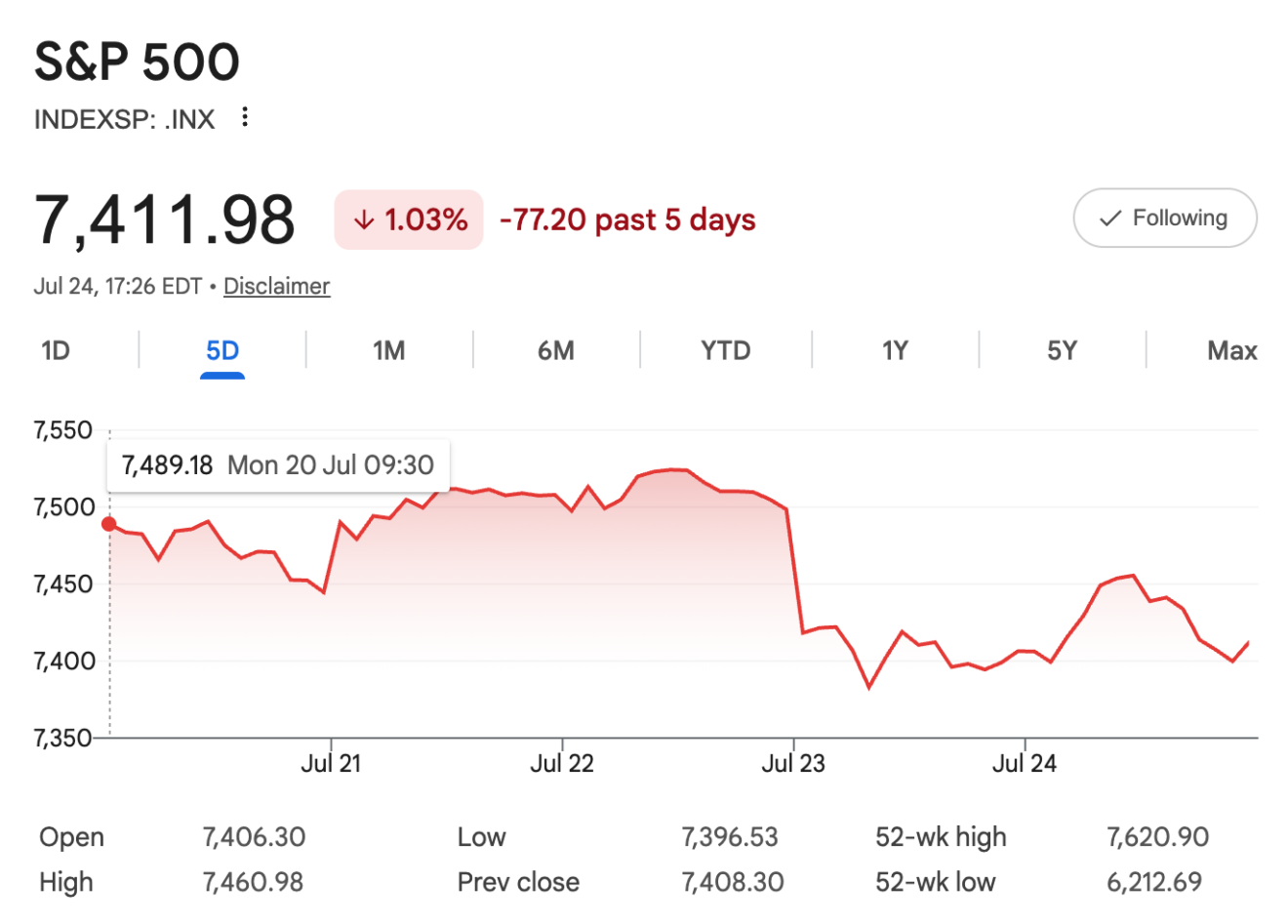Viewport: 1288px width, 924px height.
Task: Click the Jul 24 date label
Action: click(x=1025, y=763)
